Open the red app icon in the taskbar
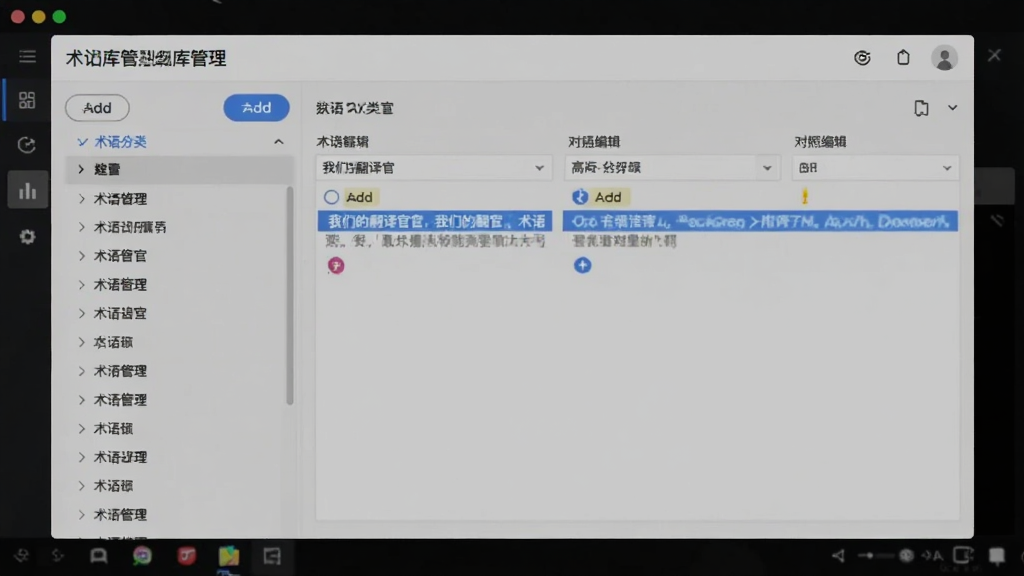The height and width of the screenshot is (576, 1024). tap(187, 556)
